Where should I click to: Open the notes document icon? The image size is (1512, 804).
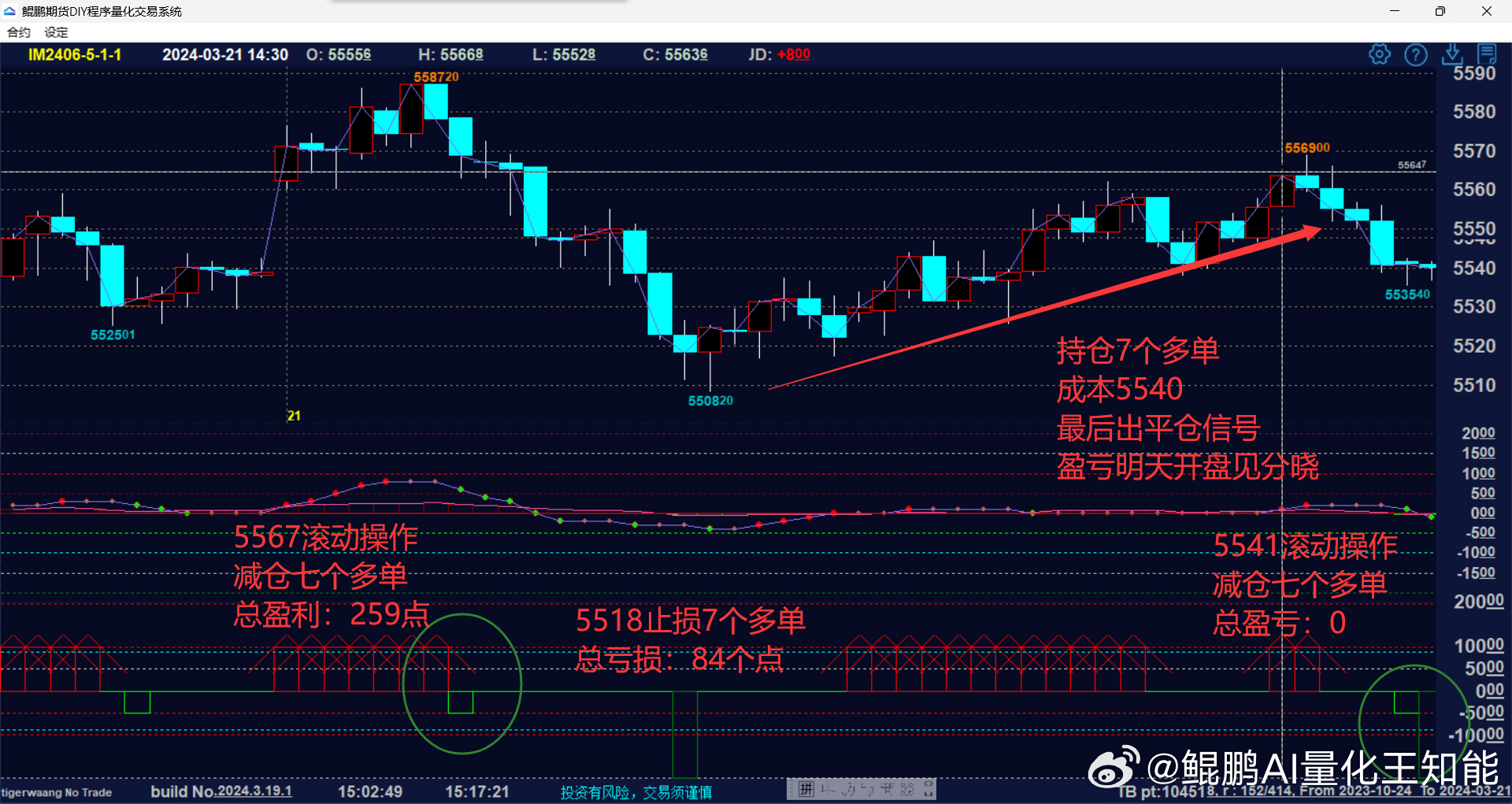click(1487, 54)
